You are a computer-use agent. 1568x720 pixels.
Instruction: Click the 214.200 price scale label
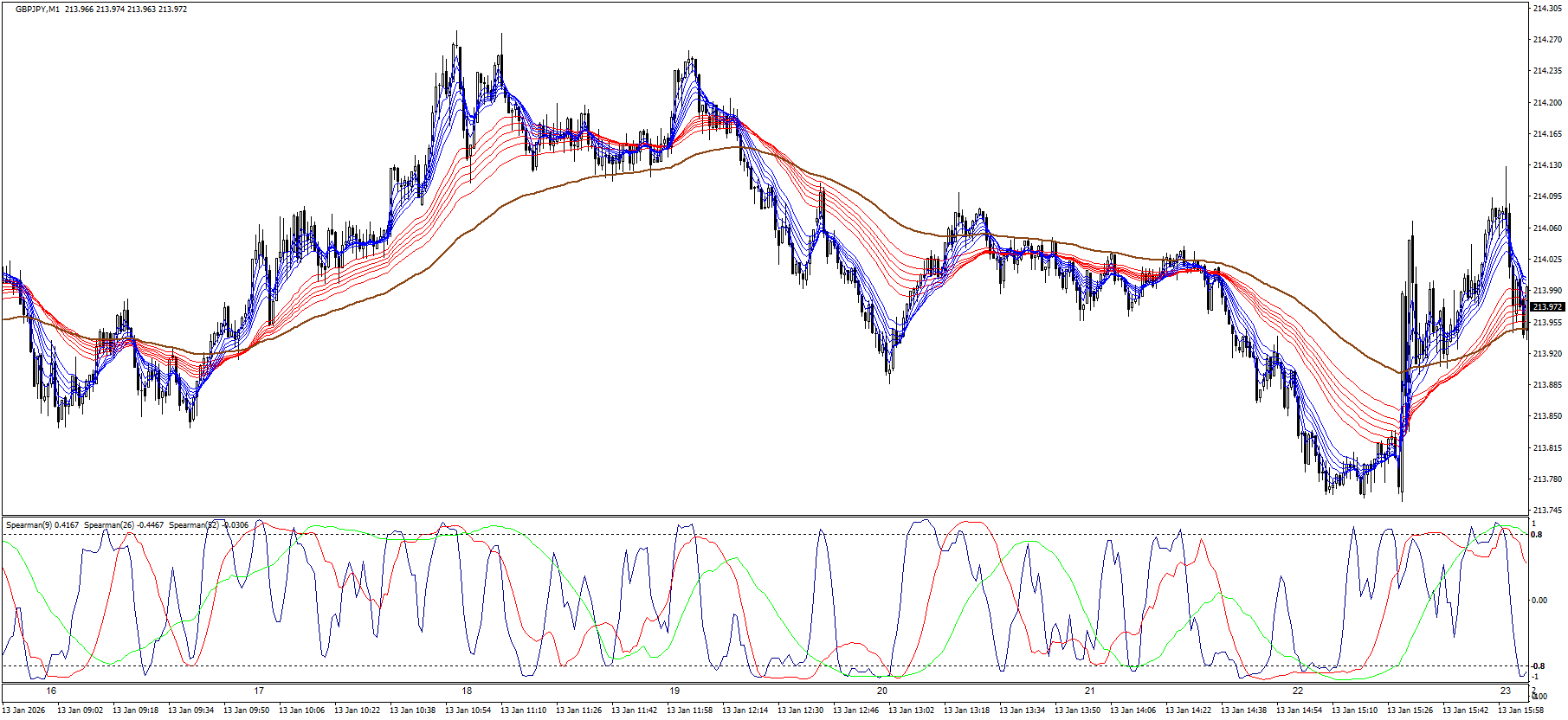coord(1546,103)
